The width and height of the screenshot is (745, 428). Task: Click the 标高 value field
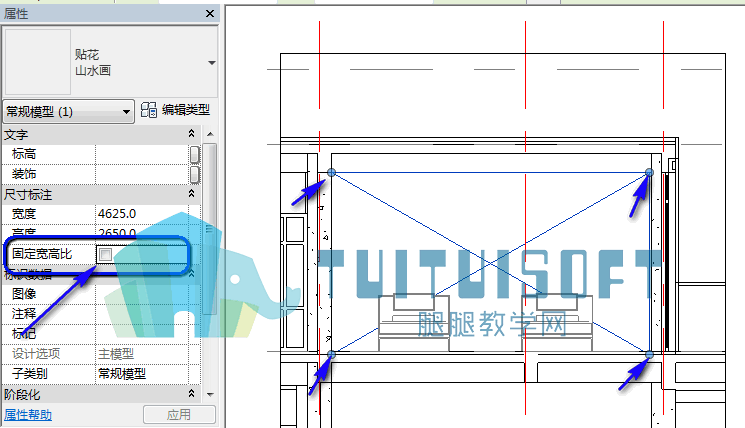(142, 154)
